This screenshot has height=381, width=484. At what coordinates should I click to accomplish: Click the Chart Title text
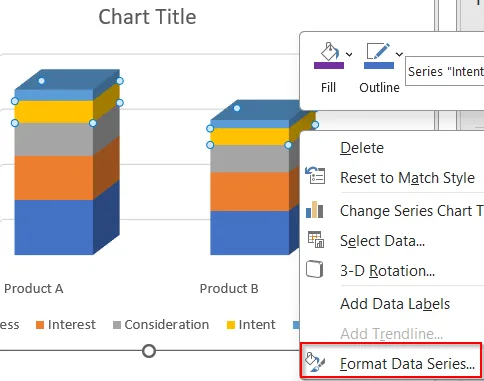147,17
